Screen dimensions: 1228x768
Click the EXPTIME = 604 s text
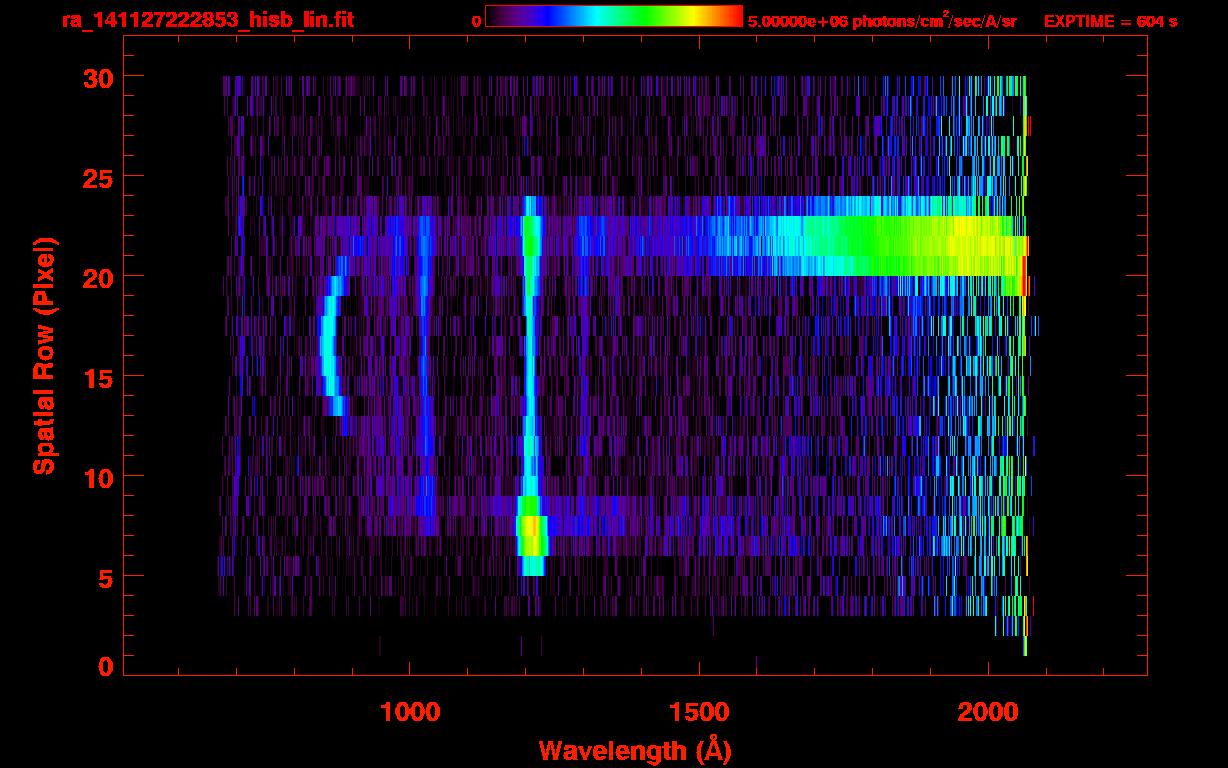pyautogui.click(x=1111, y=21)
